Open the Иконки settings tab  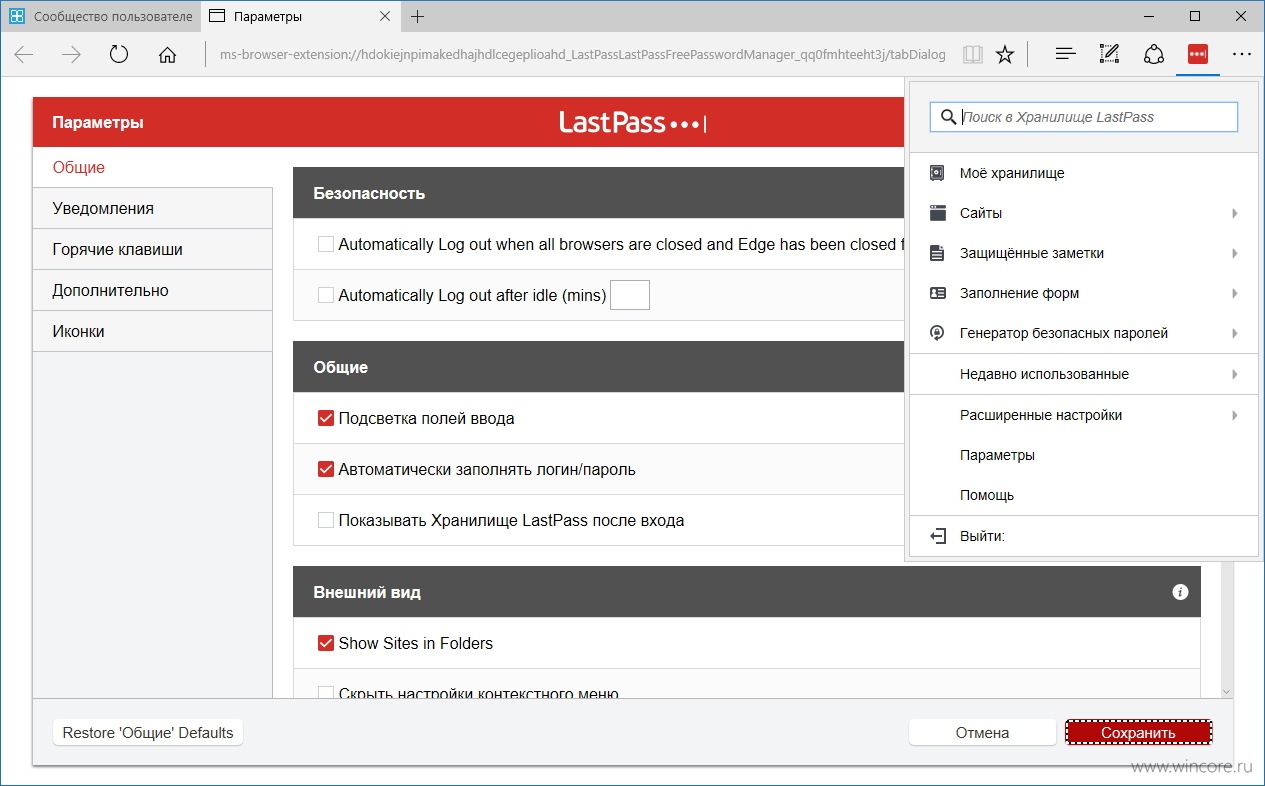(153, 331)
